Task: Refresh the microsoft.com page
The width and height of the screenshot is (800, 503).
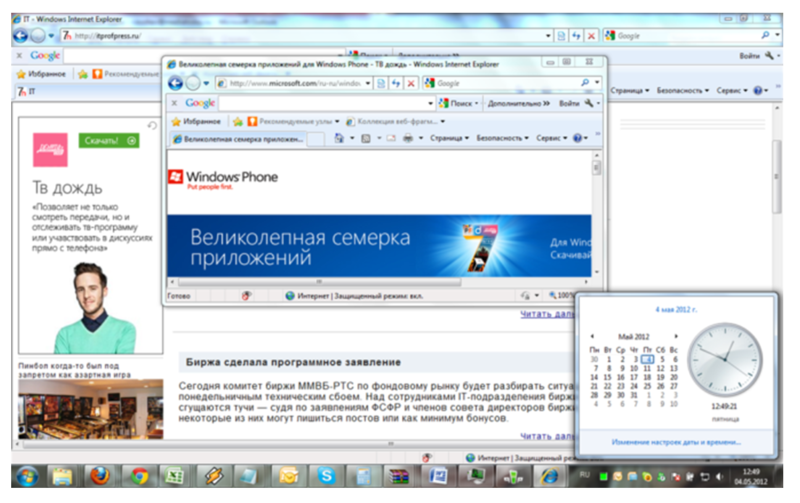Action: (x=396, y=83)
